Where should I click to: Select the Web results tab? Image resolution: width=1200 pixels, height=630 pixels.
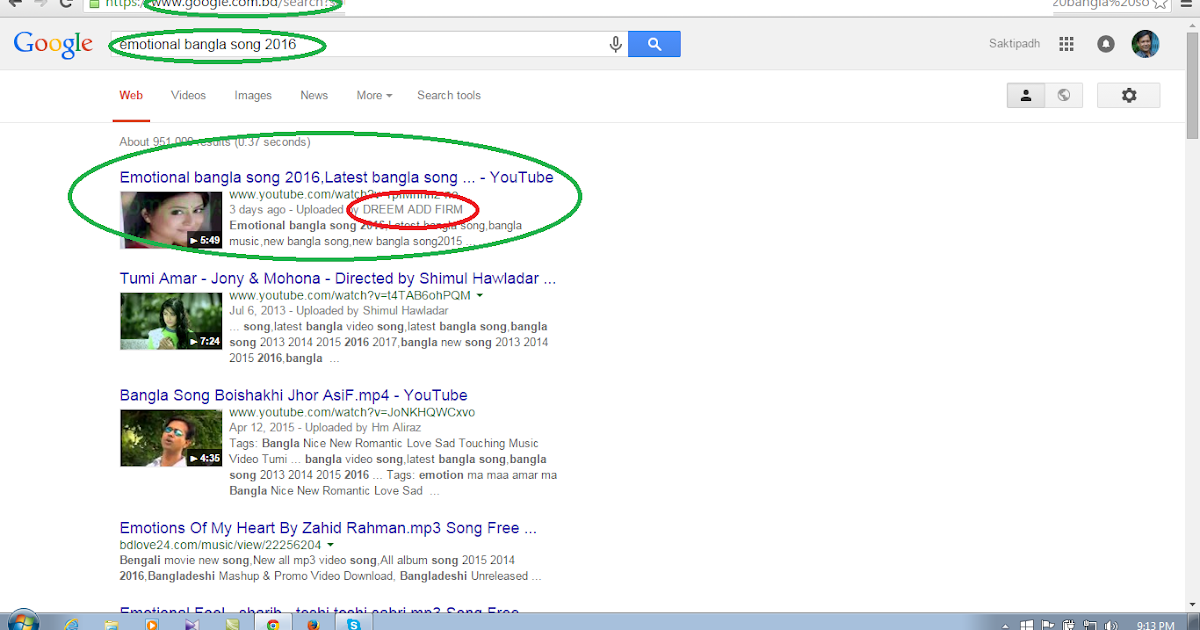pyautogui.click(x=131, y=95)
